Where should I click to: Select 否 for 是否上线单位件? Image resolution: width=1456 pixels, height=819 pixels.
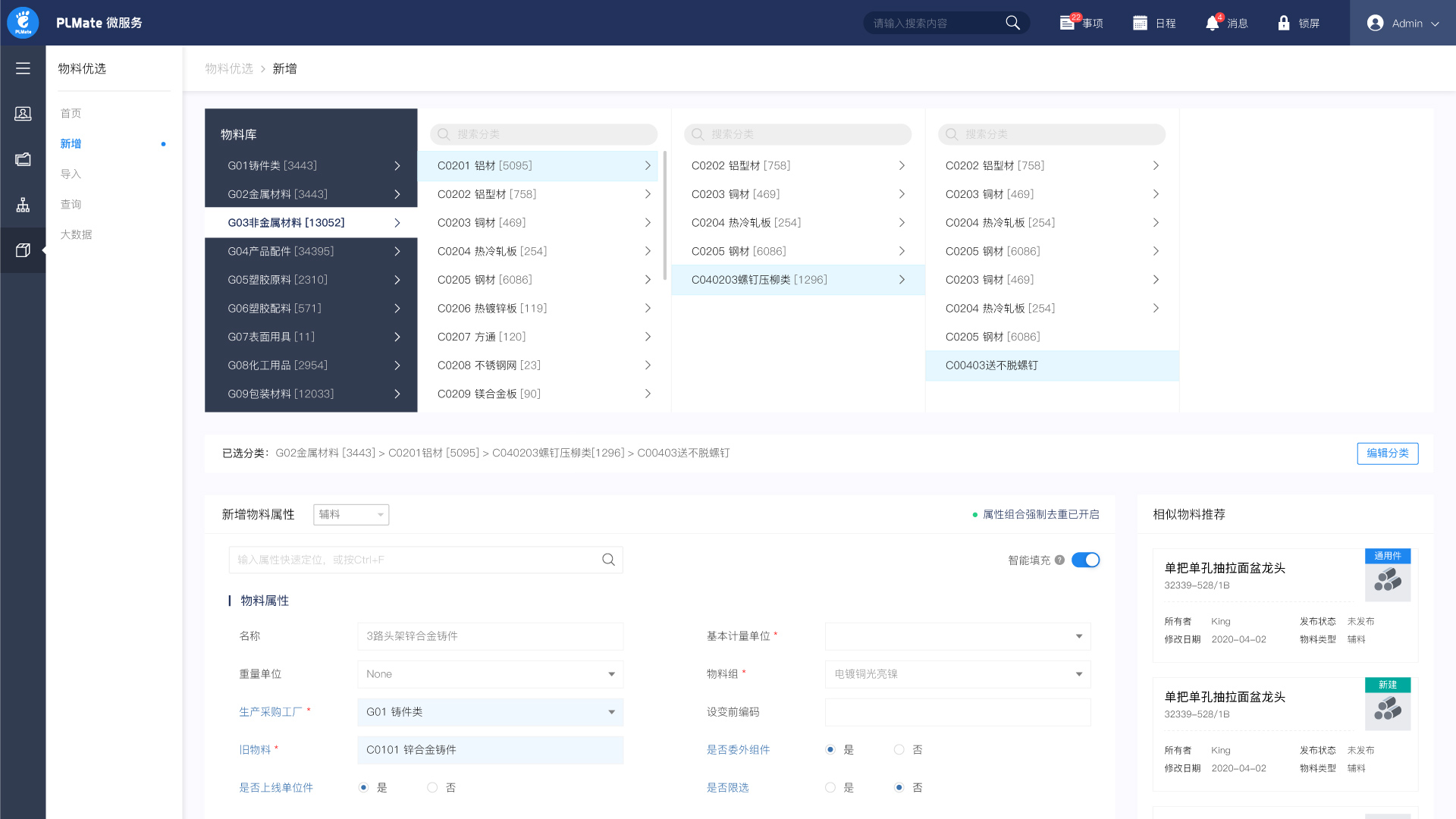[432, 788]
